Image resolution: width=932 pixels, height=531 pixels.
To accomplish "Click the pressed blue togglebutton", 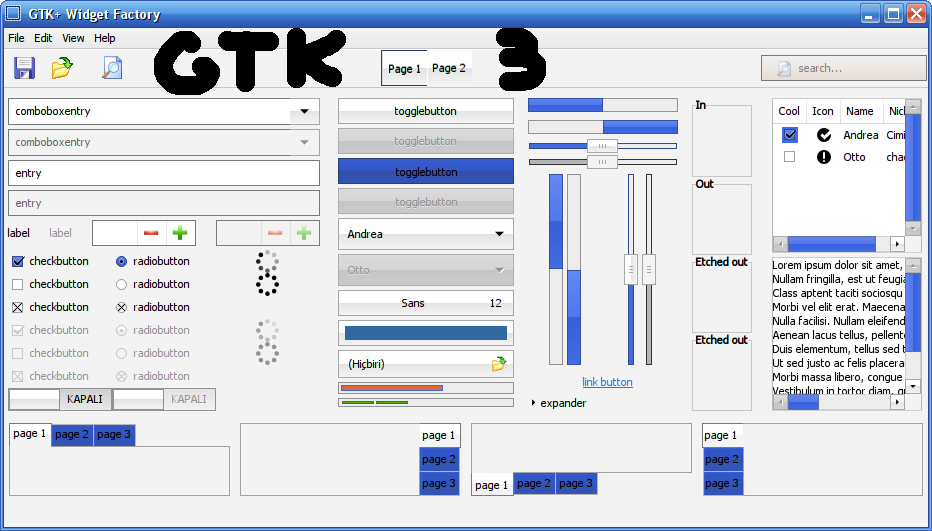I will [x=426, y=171].
